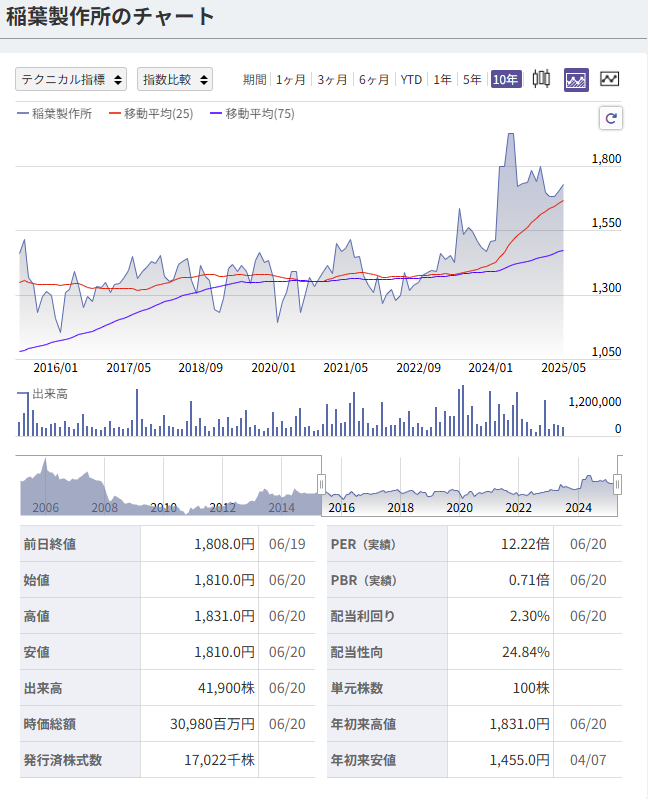Image resolution: width=648 pixels, height=799 pixels.
Task: Click the 出来高 volume chart label
Action: click(x=50, y=394)
